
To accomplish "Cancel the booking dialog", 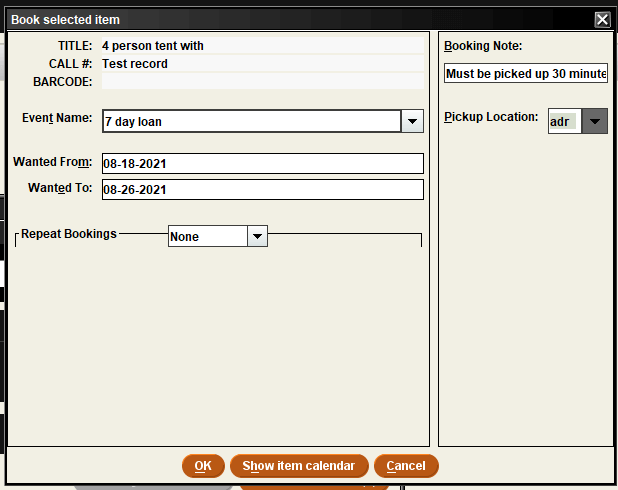I will point(406,466).
